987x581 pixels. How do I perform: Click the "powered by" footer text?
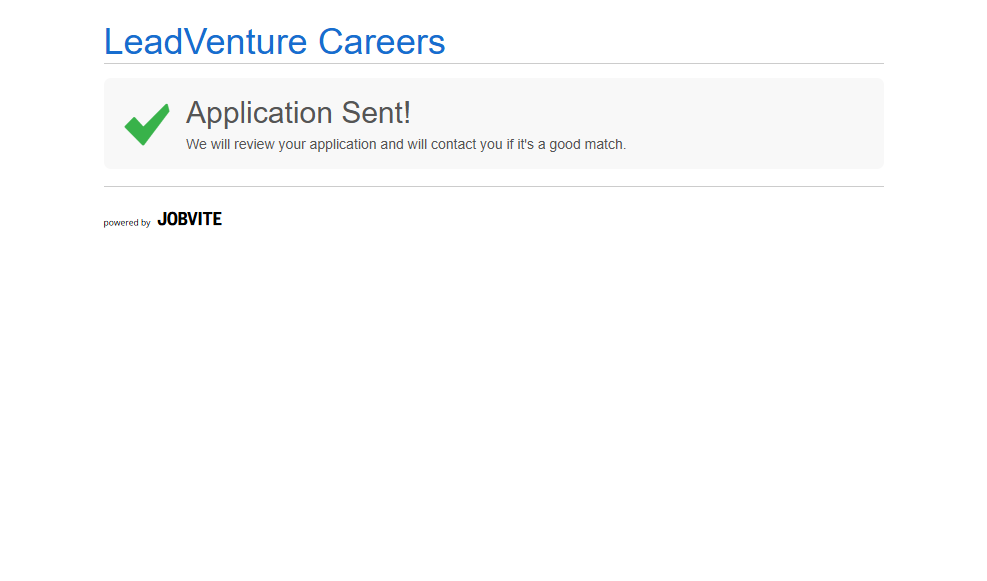tap(127, 223)
